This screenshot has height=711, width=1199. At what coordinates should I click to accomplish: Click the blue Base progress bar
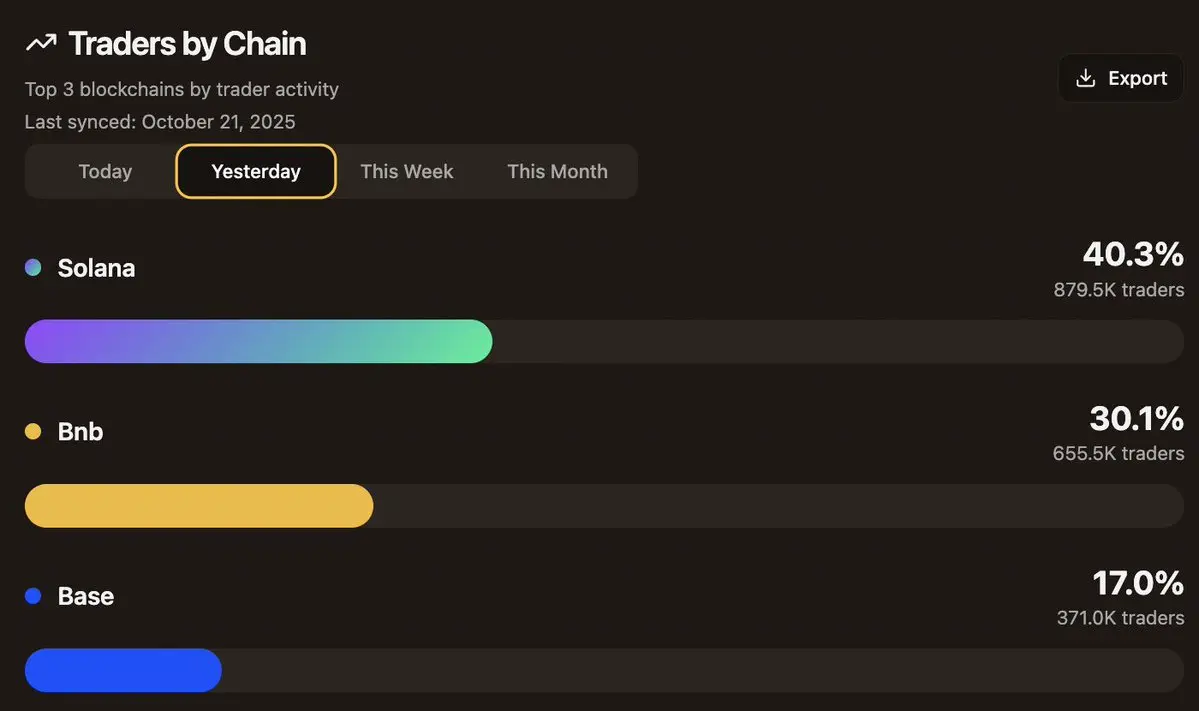(x=123, y=670)
